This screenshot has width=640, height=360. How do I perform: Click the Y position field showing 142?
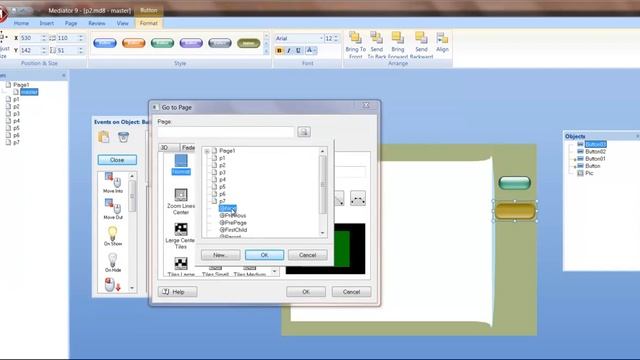(x=33, y=50)
